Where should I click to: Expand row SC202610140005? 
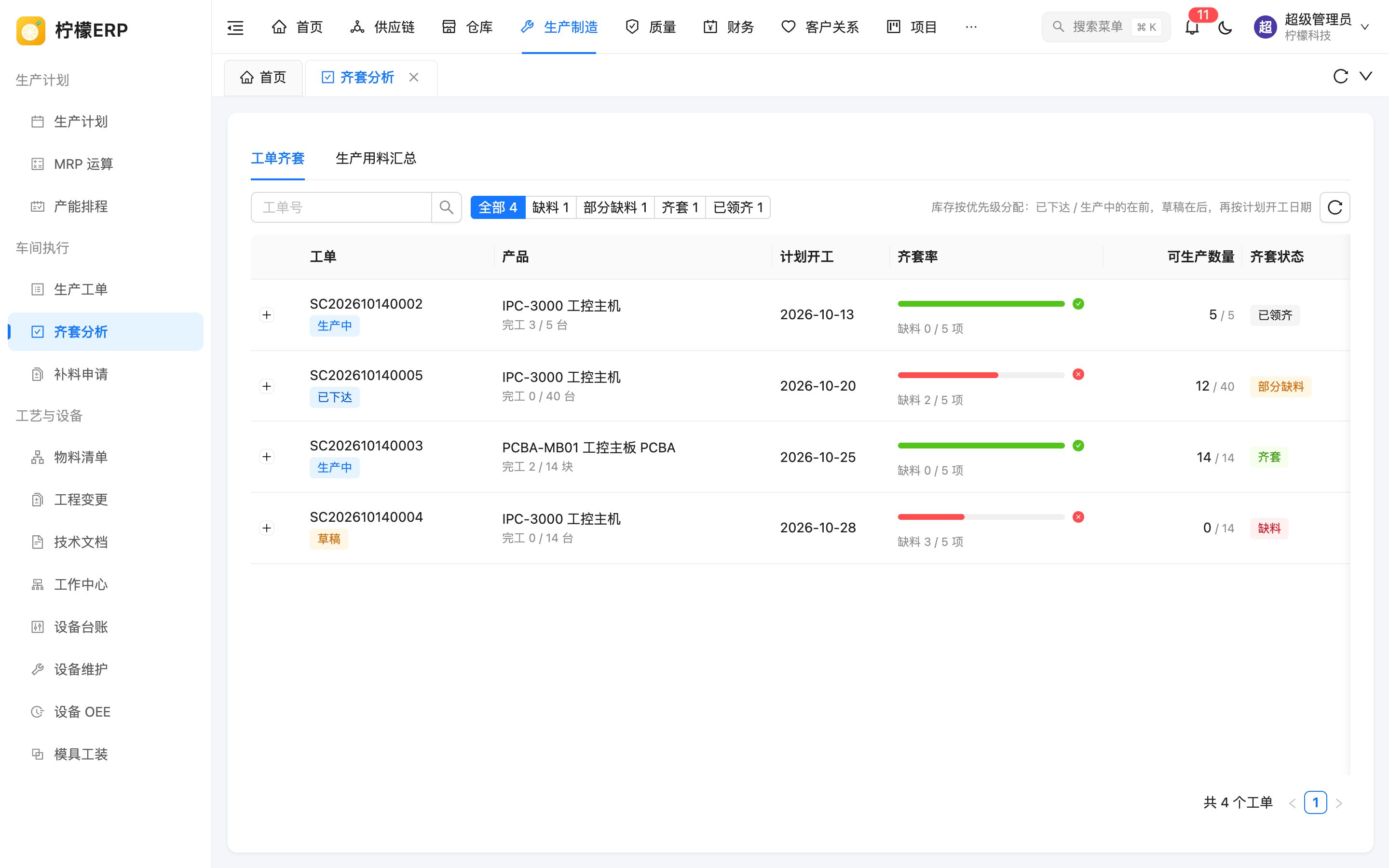267,386
